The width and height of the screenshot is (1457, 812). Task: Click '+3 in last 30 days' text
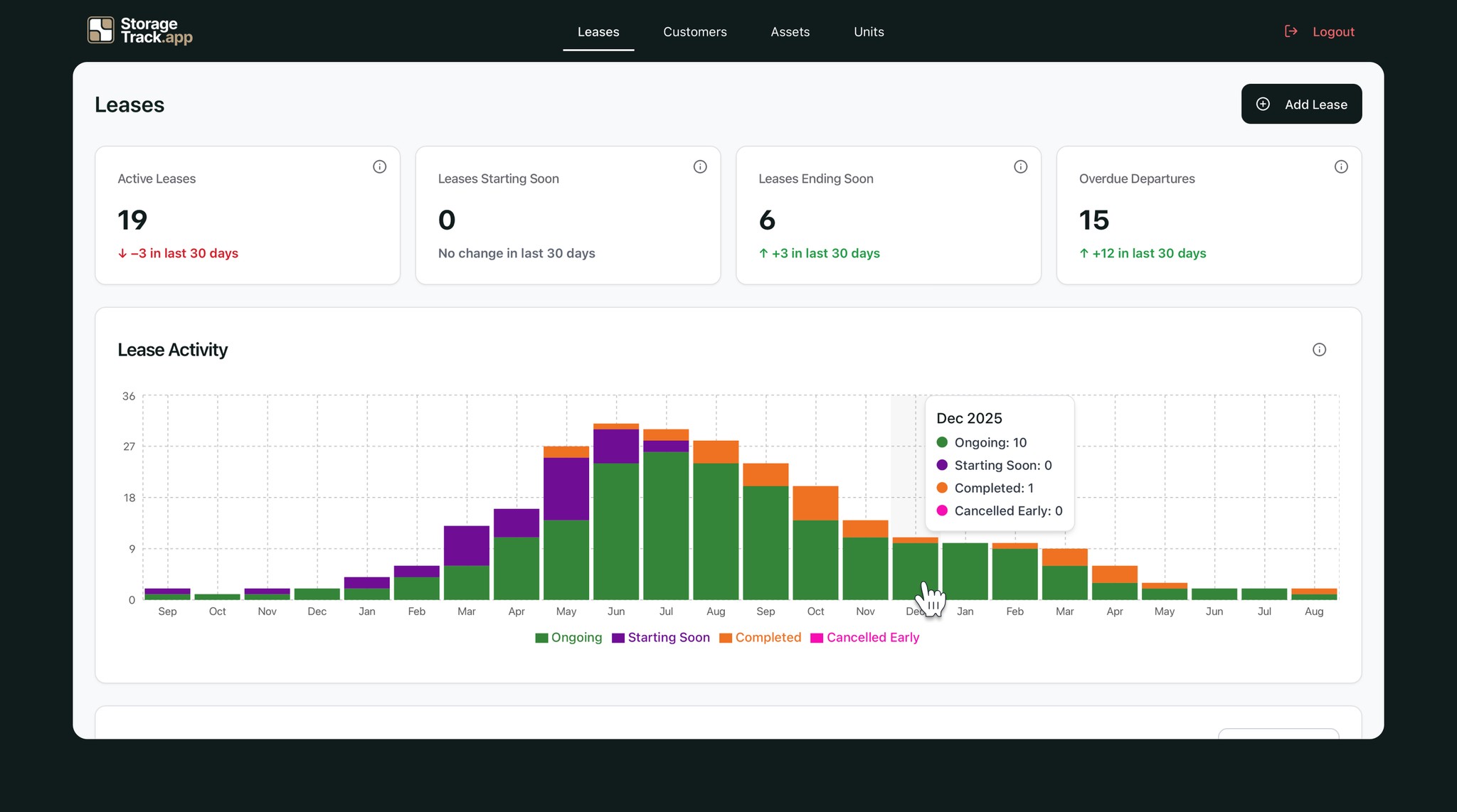pyautogui.click(x=825, y=253)
